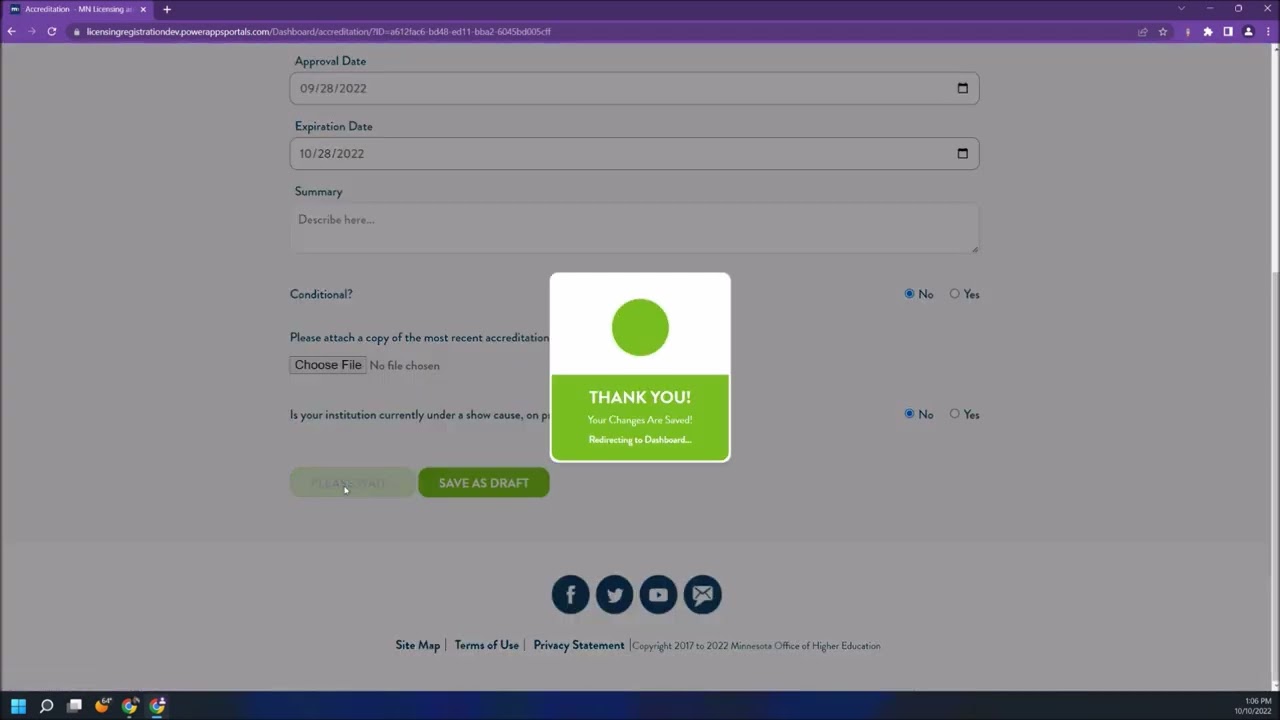Open Task View on taskbar

point(74,706)
